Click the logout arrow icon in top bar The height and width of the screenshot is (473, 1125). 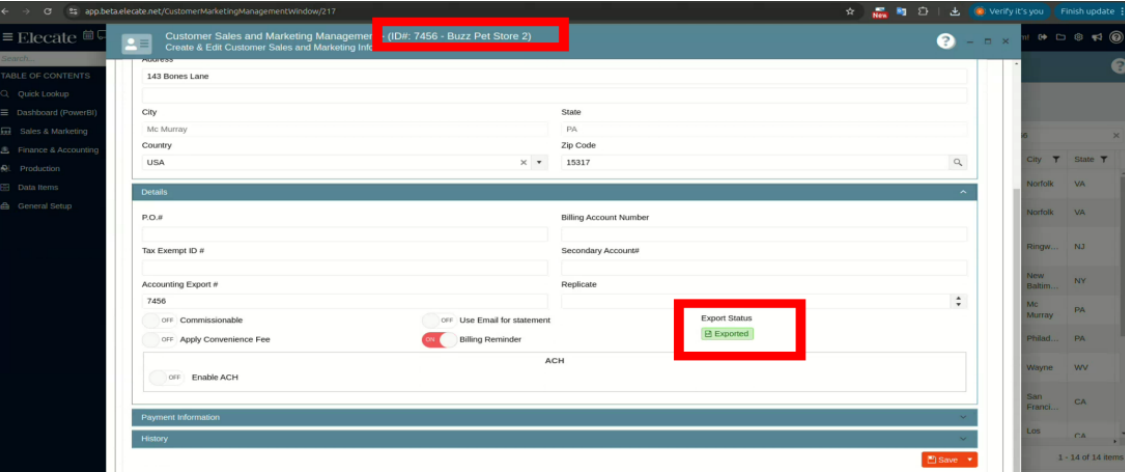[x=1042, y=37]
